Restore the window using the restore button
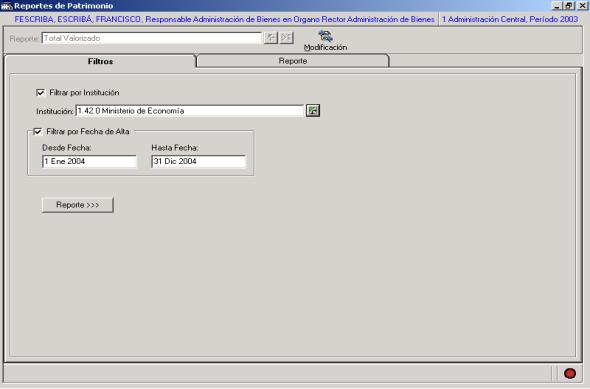Screen dimensions: 590x389 coord(569,5)
